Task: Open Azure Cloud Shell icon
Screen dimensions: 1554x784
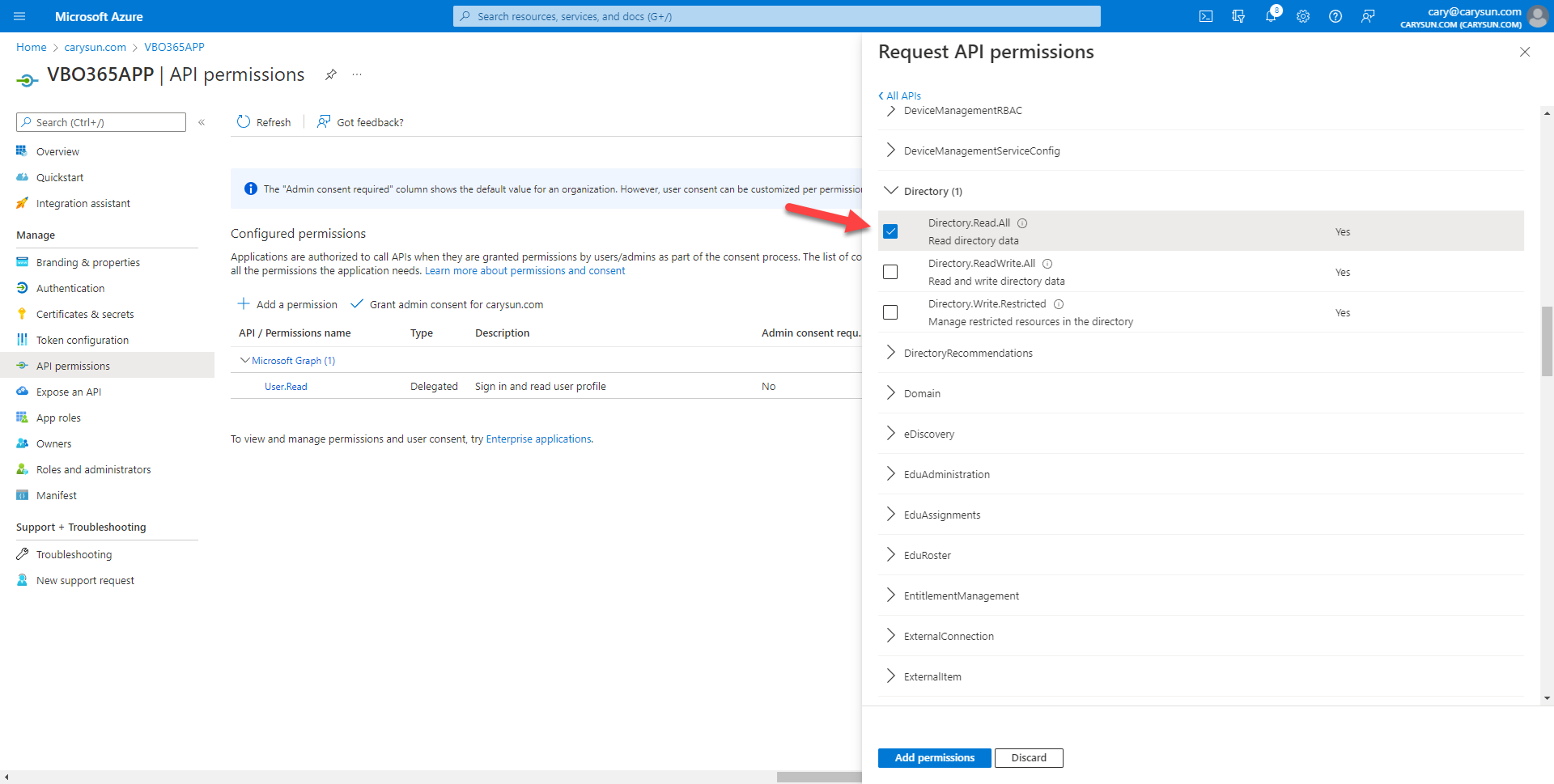Action: click(1206, 16)
